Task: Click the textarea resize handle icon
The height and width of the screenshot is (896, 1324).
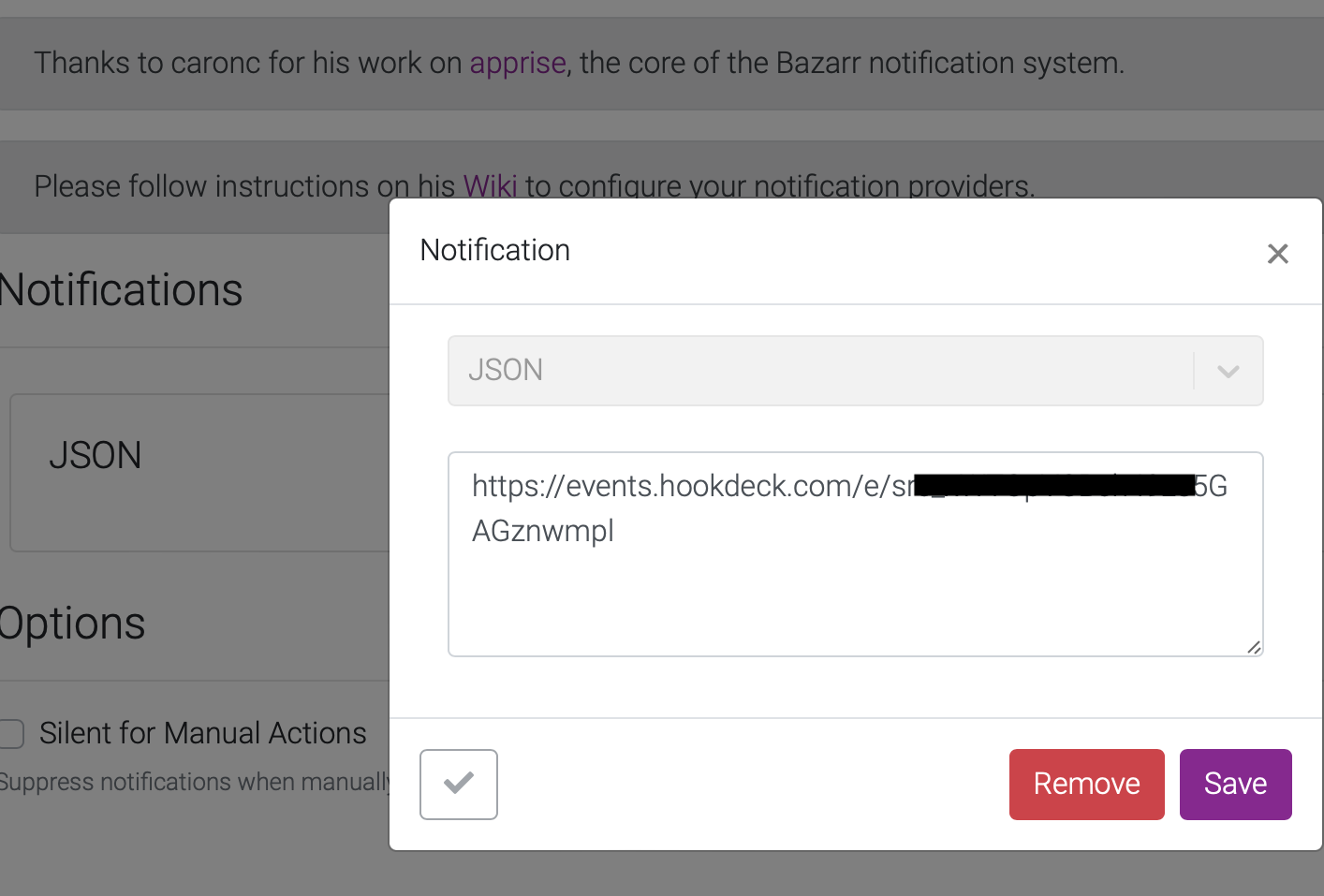Action: (1253, 646)
